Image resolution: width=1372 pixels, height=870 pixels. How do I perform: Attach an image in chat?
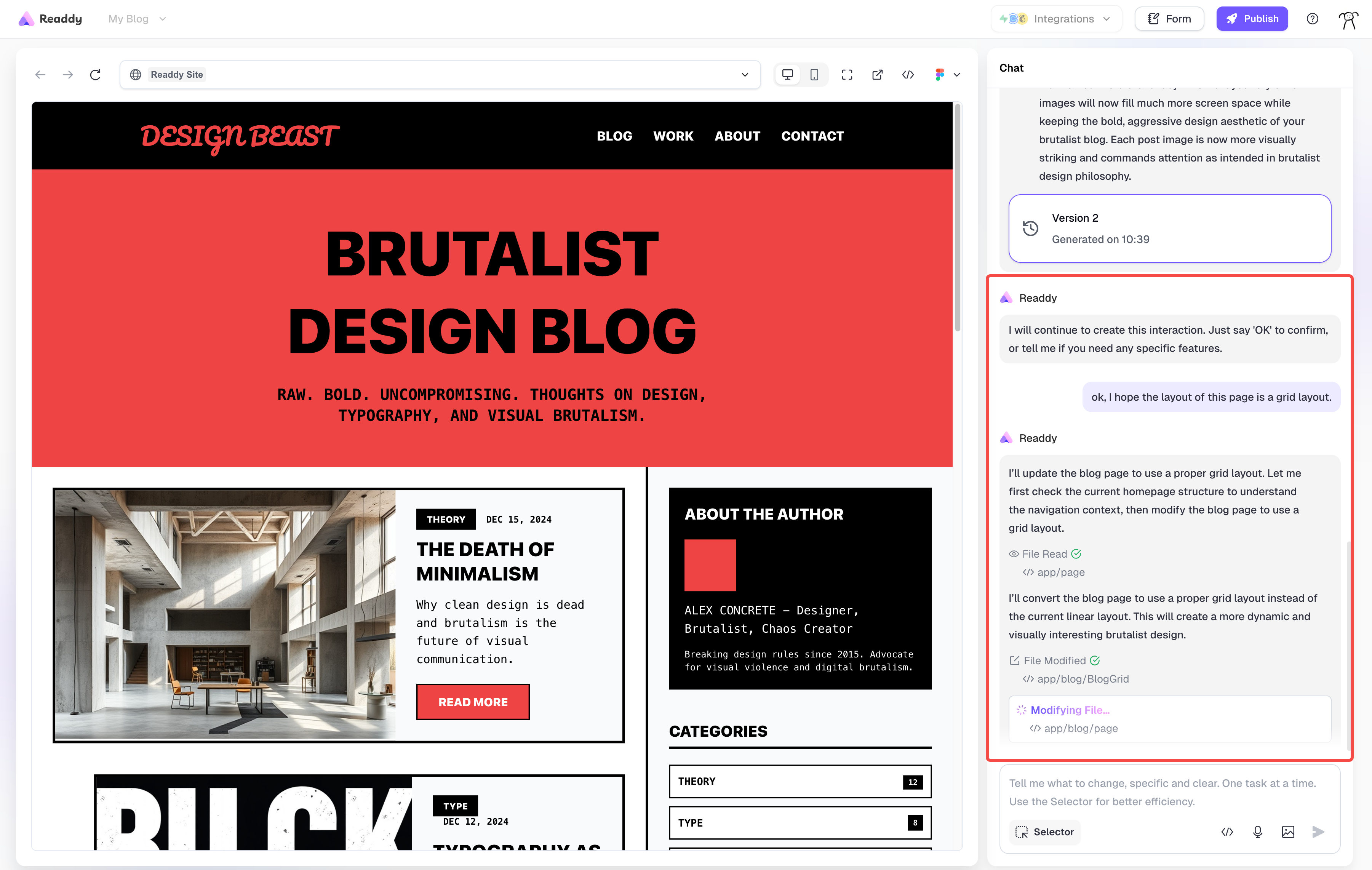(1288, 832)
